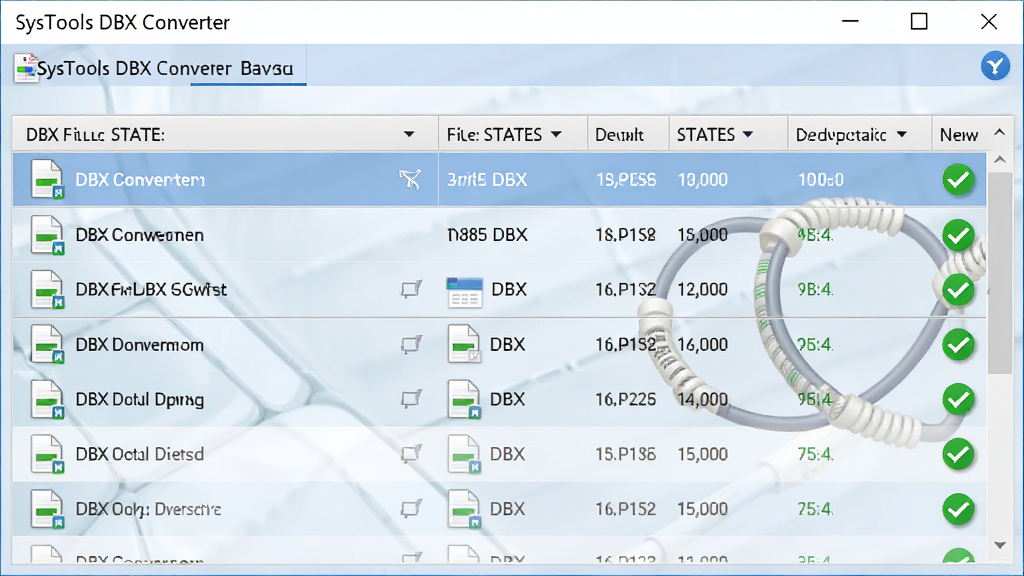Click the New column header

click(x=959, y=135)
